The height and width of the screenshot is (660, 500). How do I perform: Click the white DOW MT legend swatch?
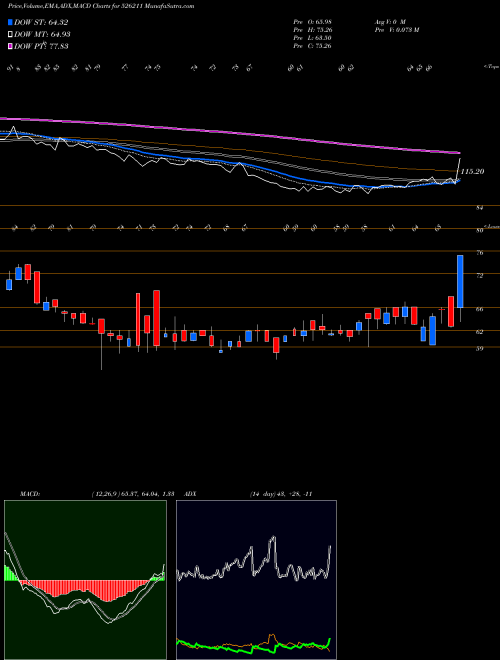[x=11, y=35]
